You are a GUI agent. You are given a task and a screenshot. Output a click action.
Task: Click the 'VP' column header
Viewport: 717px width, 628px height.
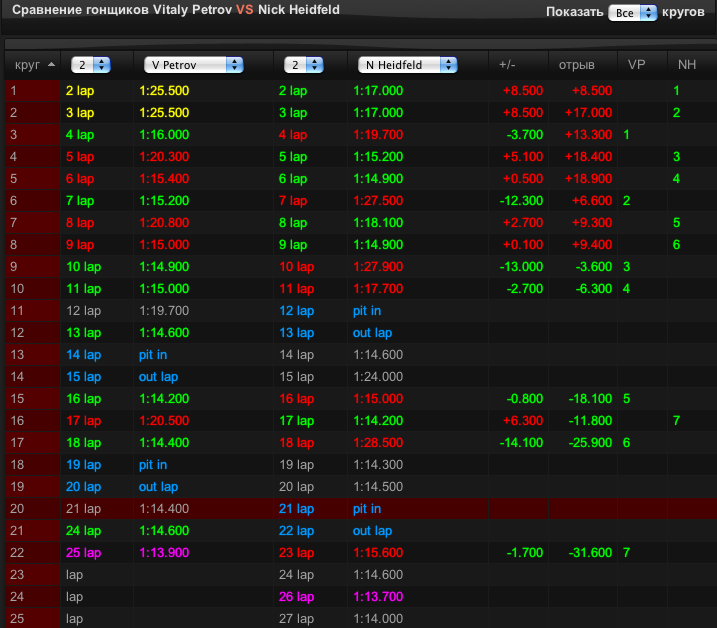tap(636, 64)
